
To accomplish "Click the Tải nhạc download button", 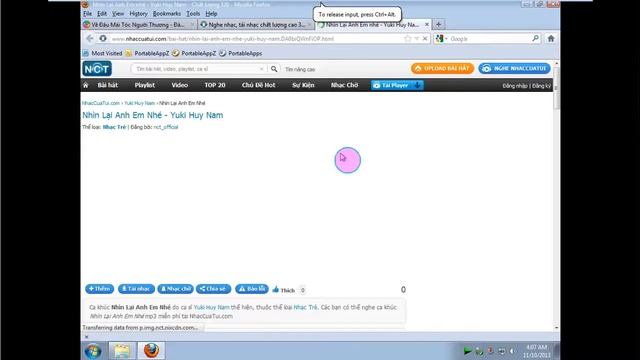I will pos(136,289).
